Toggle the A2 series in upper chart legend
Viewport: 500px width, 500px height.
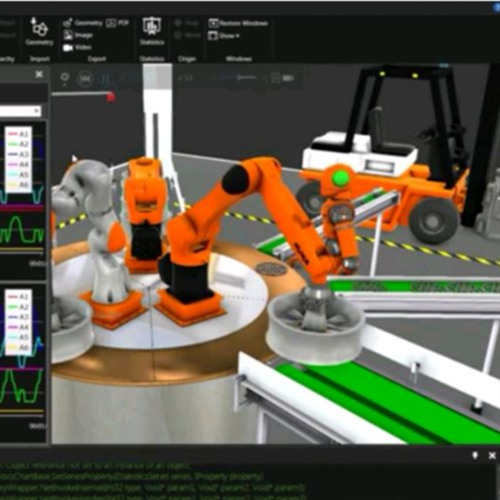coord(19,144)
